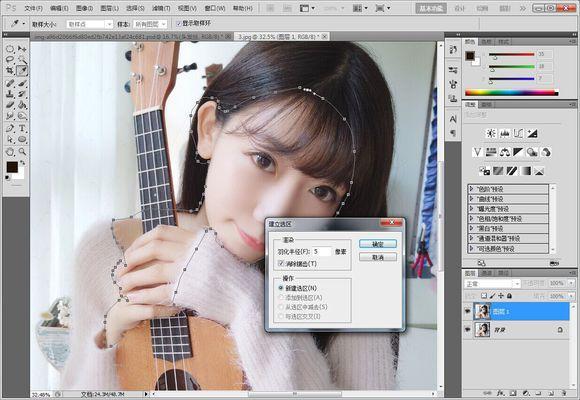Select the Move tool

point(22,48)
